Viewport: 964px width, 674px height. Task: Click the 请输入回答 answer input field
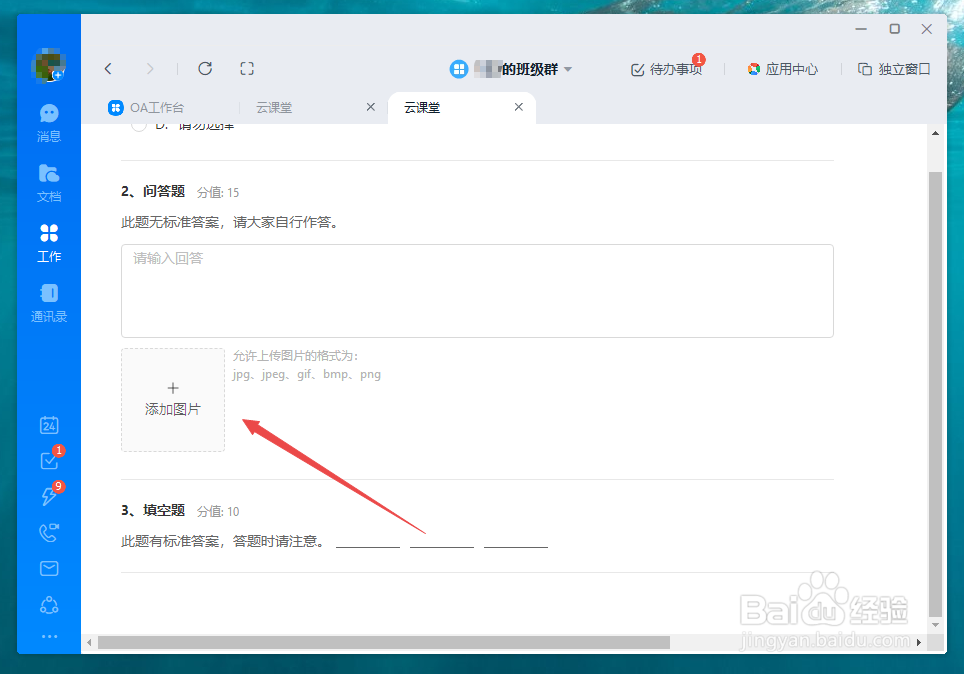click(477, 290)
